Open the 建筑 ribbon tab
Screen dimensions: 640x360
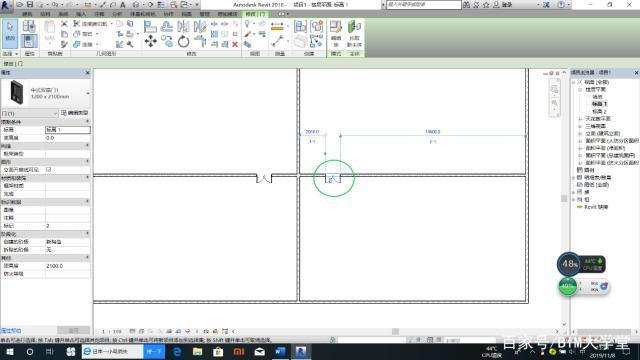coord(27,14)
